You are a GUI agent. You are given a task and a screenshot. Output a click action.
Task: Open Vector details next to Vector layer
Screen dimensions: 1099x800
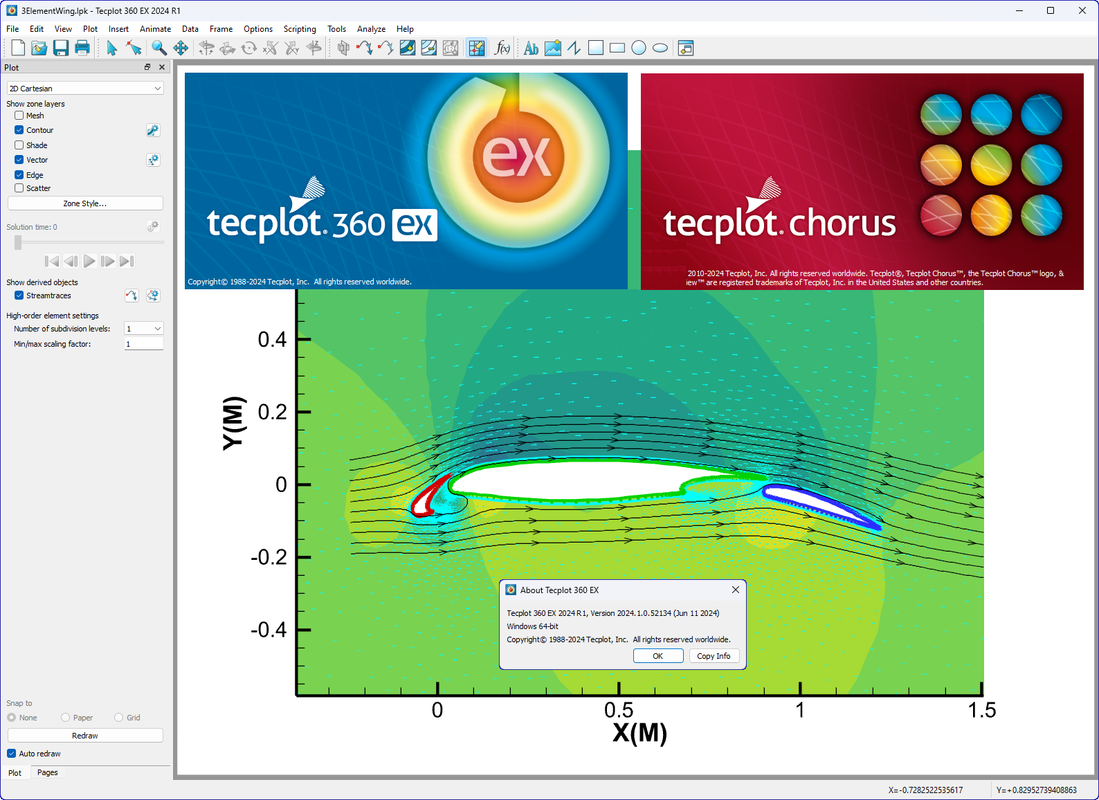click(153, 160)
